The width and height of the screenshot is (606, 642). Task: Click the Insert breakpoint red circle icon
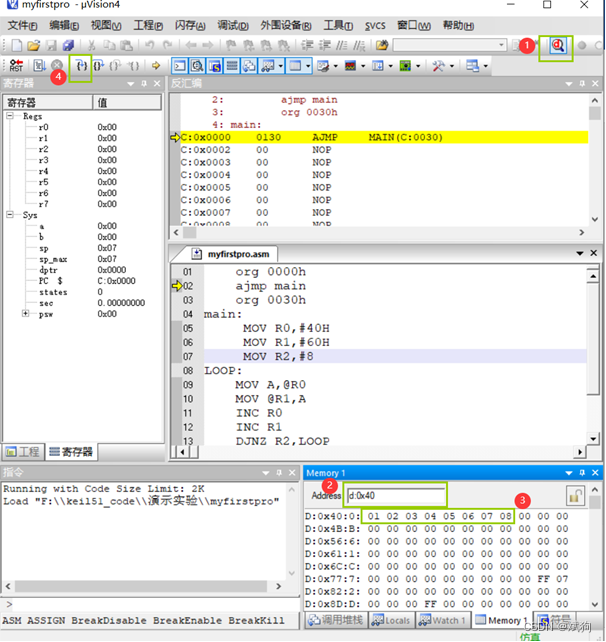[582, 45]
